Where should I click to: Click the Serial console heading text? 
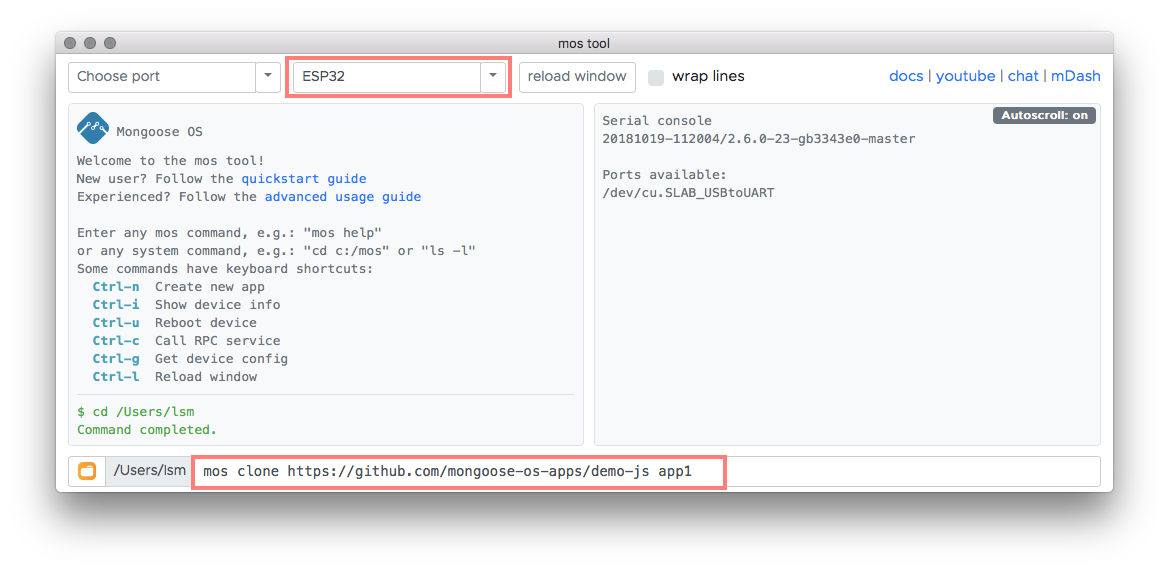tap(657, 121)
